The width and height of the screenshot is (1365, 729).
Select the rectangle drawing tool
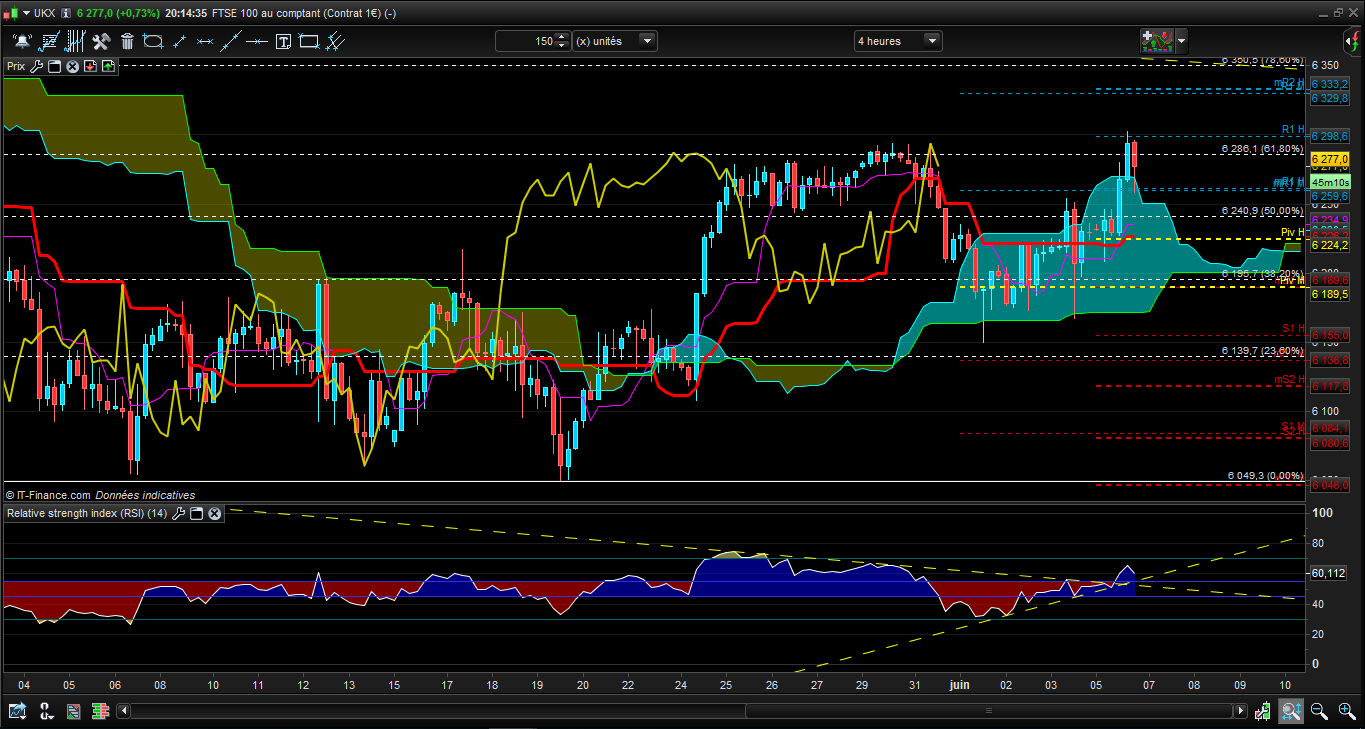(309, 41)
